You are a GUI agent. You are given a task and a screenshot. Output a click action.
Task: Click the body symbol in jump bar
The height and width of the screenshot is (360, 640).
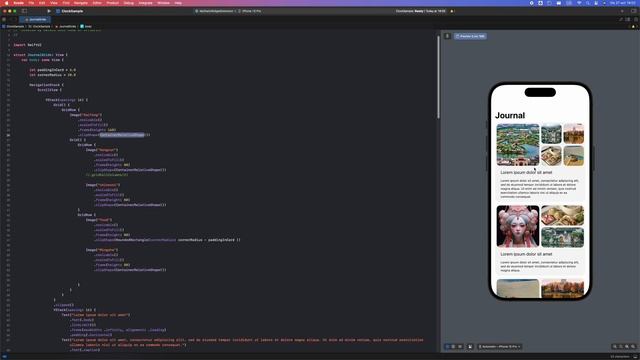coord(86,26)
